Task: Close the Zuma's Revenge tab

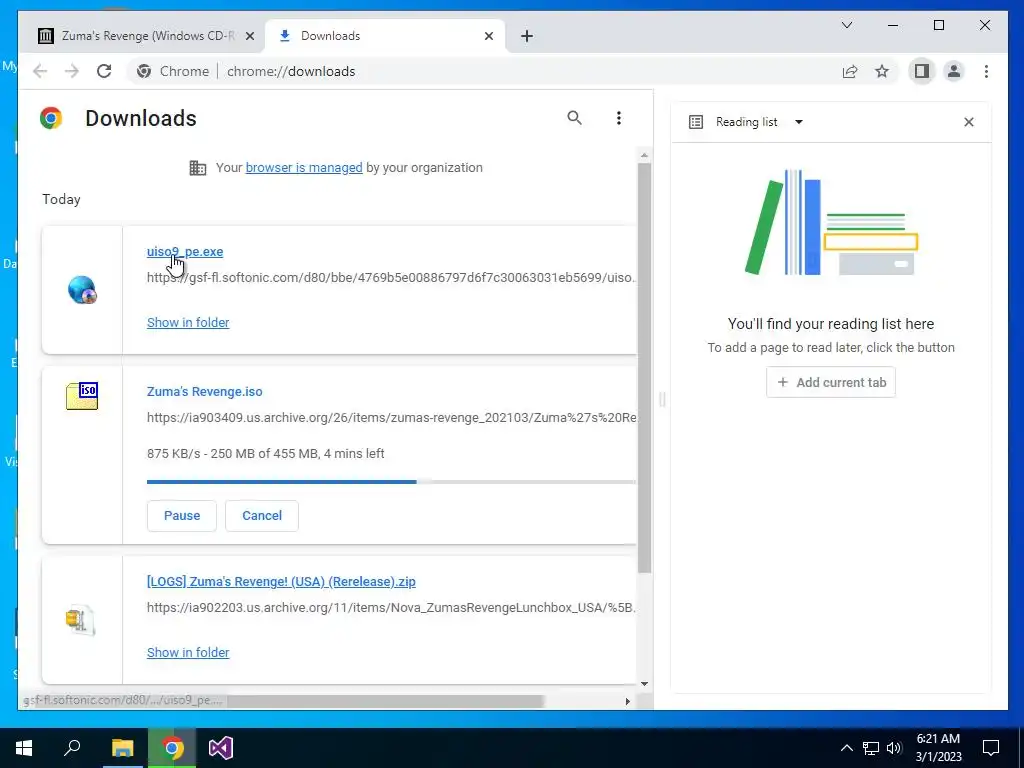Action: point(249,36)
